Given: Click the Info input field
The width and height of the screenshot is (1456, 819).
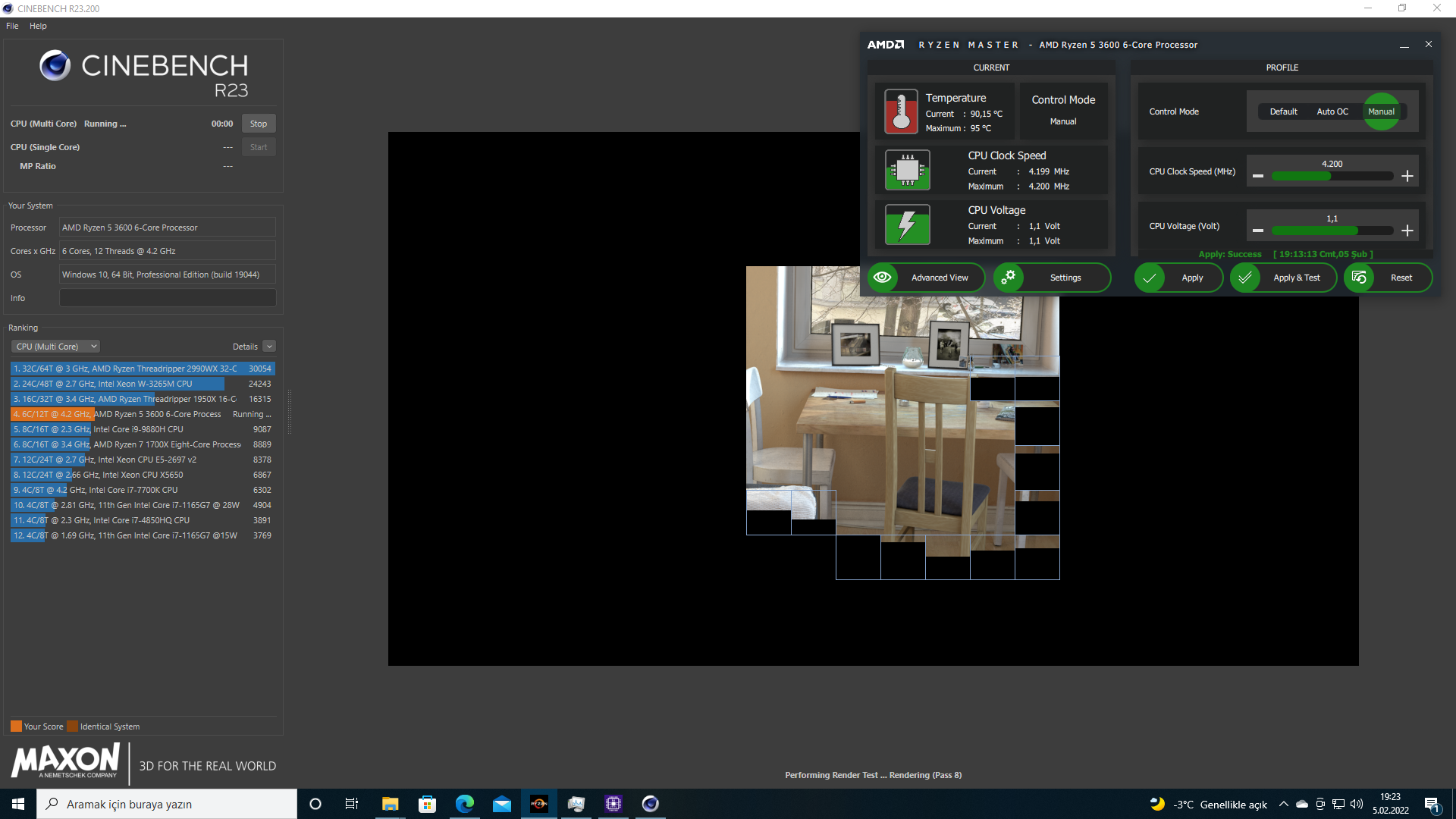Looking at the screenshot, I should [x=168, y=298].
